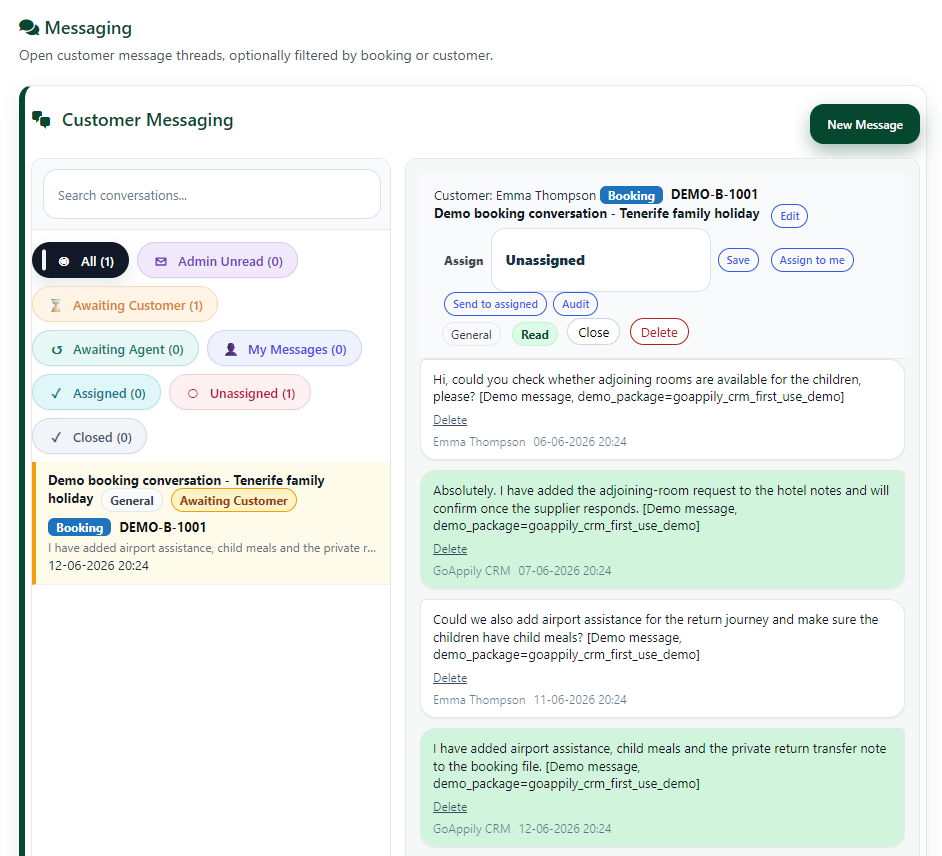Click the General badge on the list item
Viewport: 942px width, 856px height.
tap(132, 500)
